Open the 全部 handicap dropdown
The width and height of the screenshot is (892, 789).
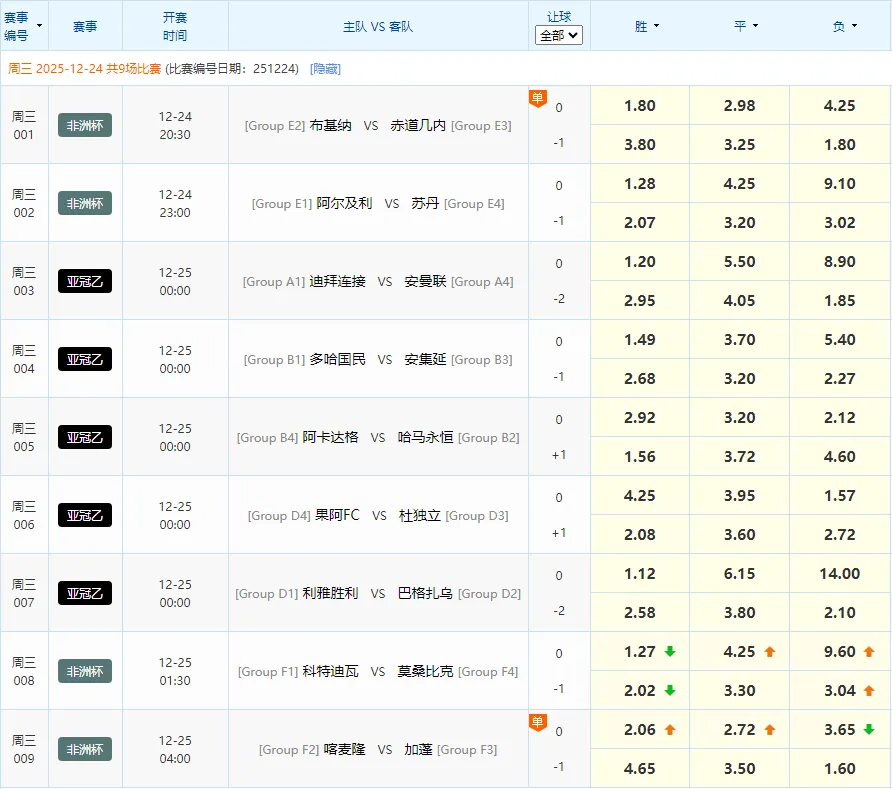click(x=559, y=35)
